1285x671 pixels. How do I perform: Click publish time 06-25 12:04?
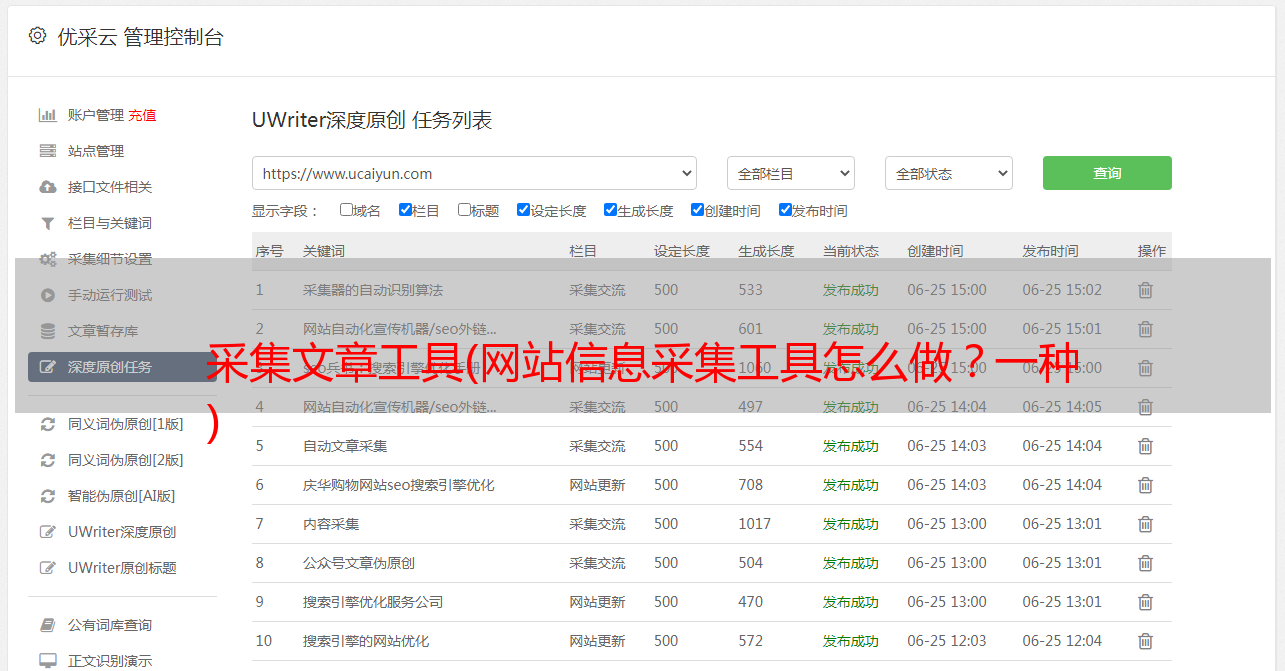(1062, 641)
